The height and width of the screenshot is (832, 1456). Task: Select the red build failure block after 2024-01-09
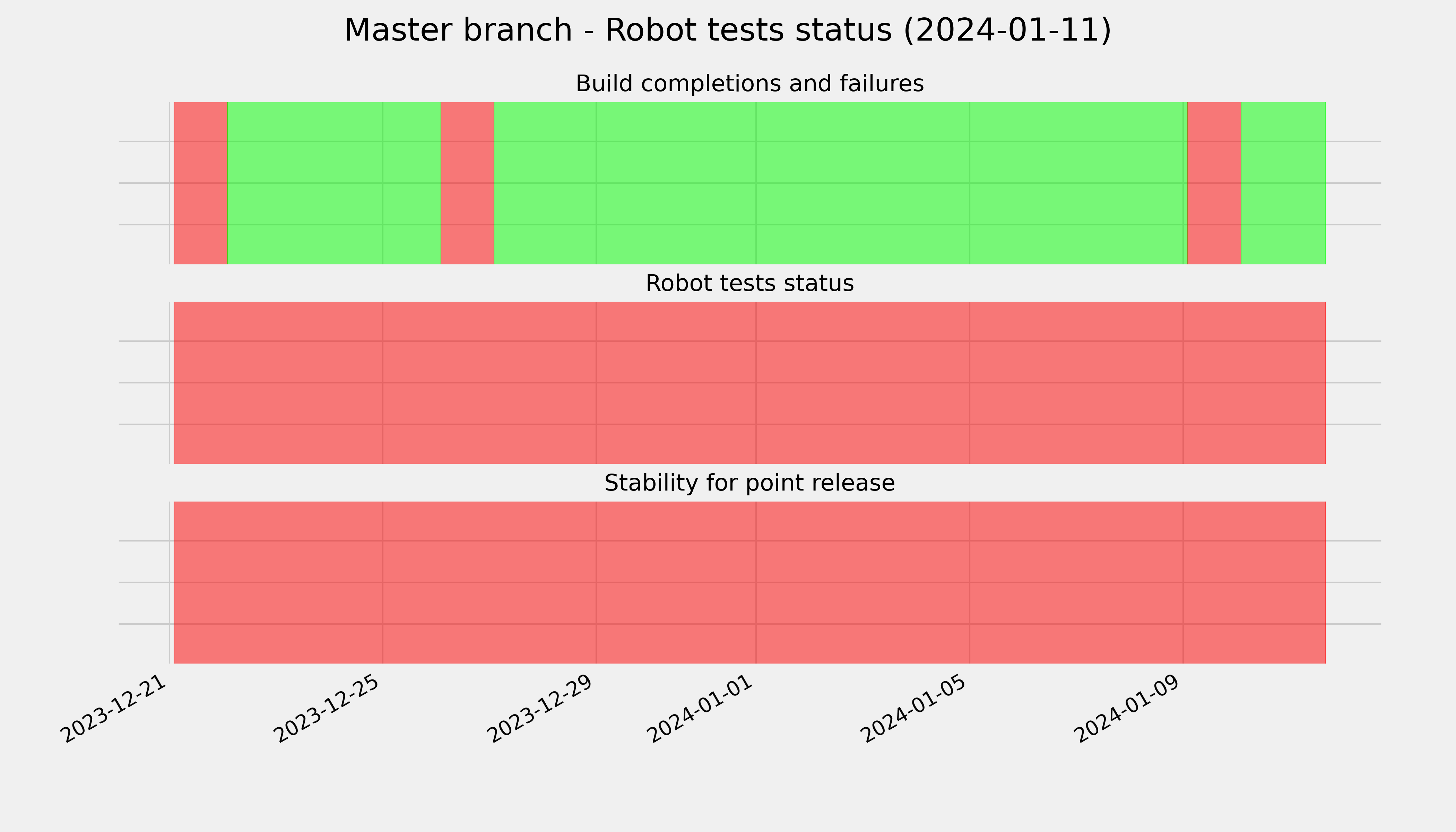tap(1214, 183)
